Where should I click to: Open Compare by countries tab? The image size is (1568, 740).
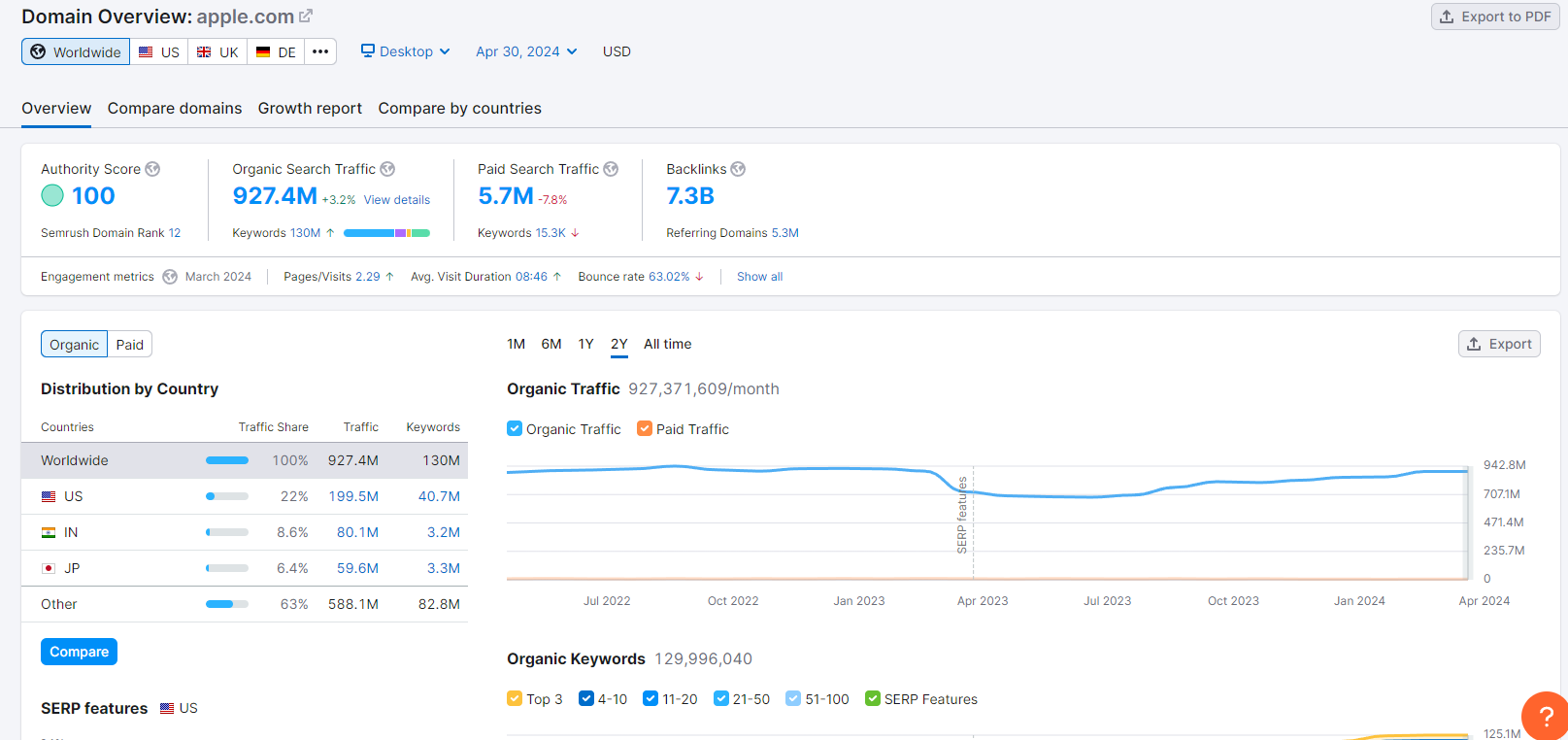coord(460,109)
